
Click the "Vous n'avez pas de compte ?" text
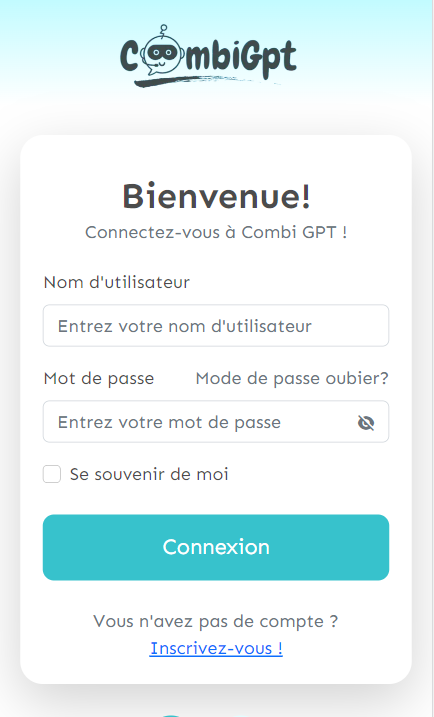(216, 621)
